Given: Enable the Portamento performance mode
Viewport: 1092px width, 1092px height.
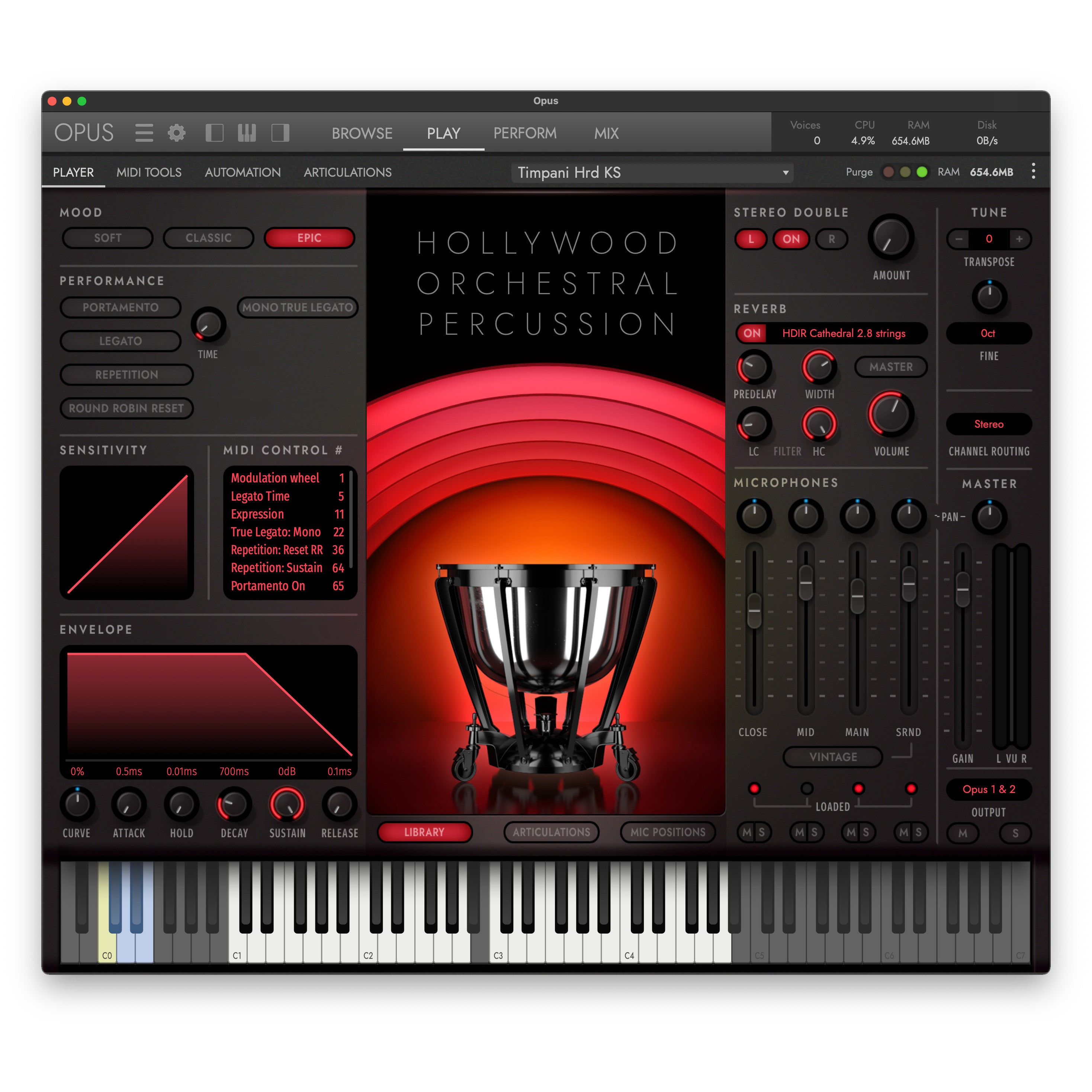Looking at the screenshot, I should pyautogui.click(x=121, y=308).
